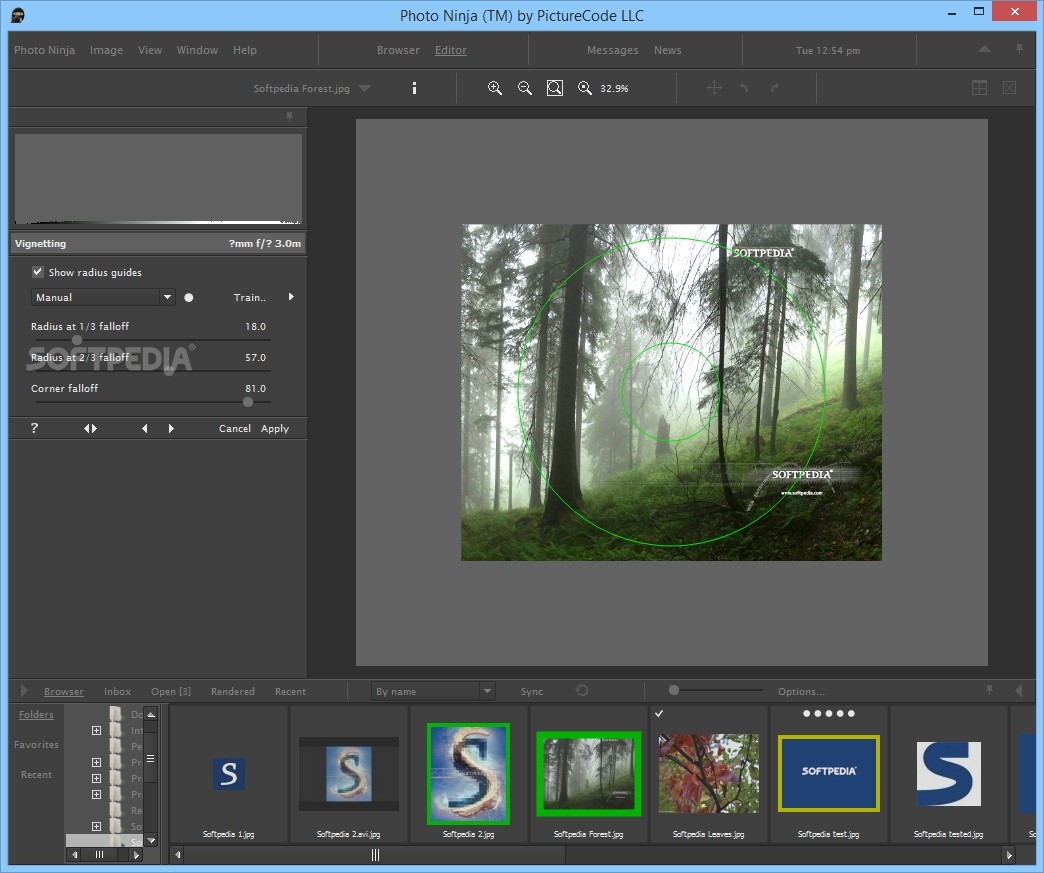Screen dimensions: 1044x873
Task: Toggle checkmark on Softpedia Leaves.jpg thumbnail
Action: click(659, 714)
